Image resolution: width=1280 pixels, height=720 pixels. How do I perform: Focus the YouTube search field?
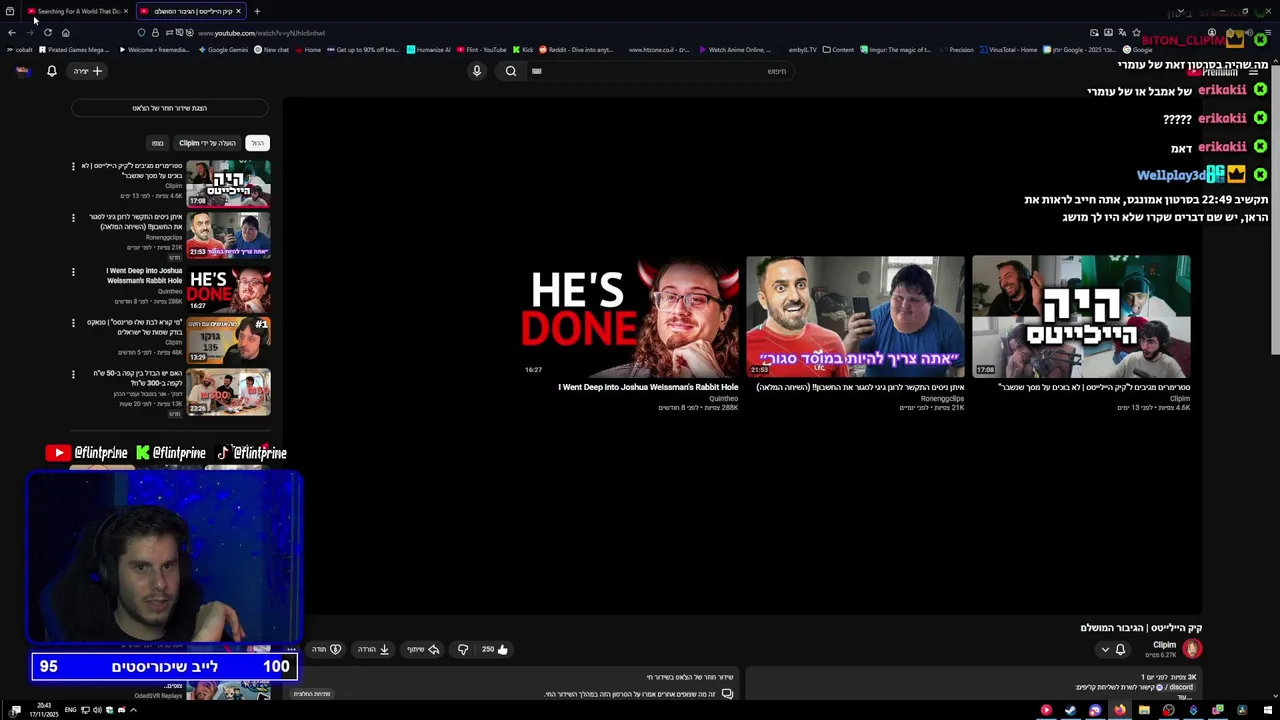660,71
